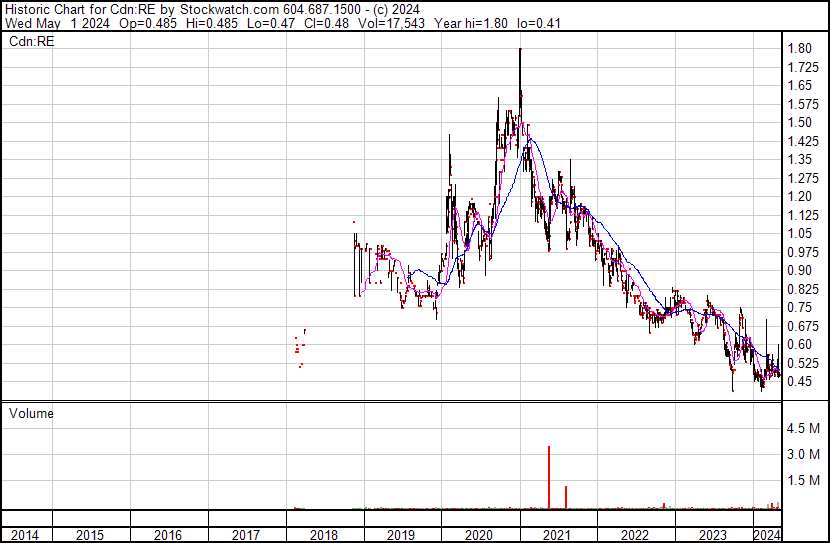Image resolution: width=830 pixels, height=543 pixels.
Task: Click the 0.45 price axis label
Action: [x=799, y=382]
